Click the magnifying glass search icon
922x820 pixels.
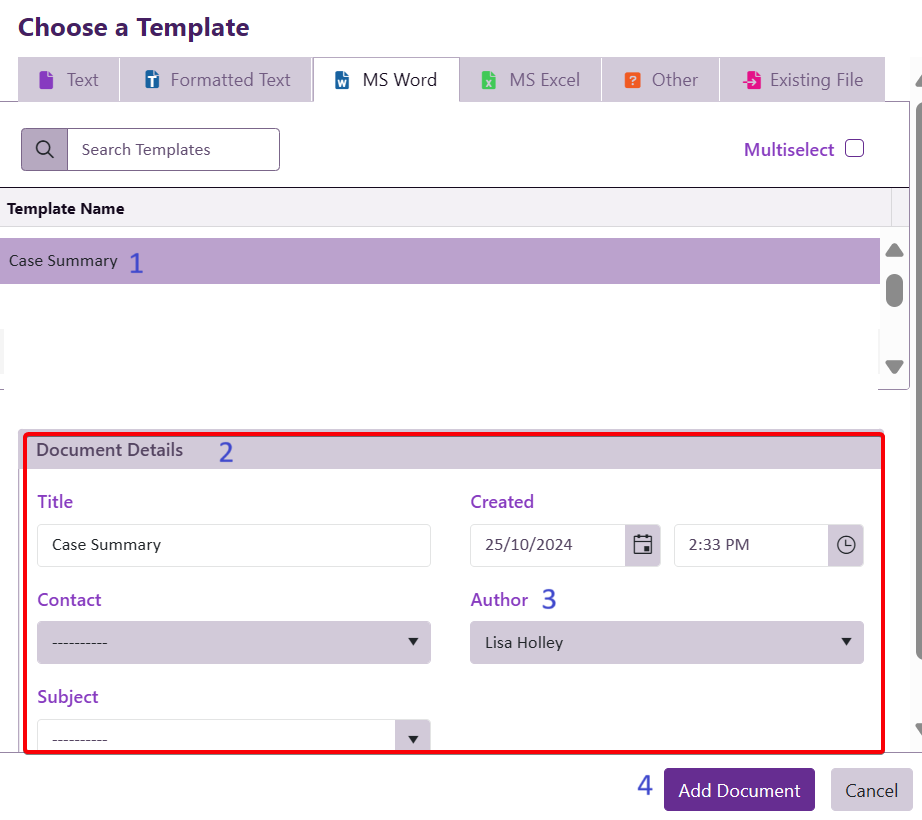[44, 149]
